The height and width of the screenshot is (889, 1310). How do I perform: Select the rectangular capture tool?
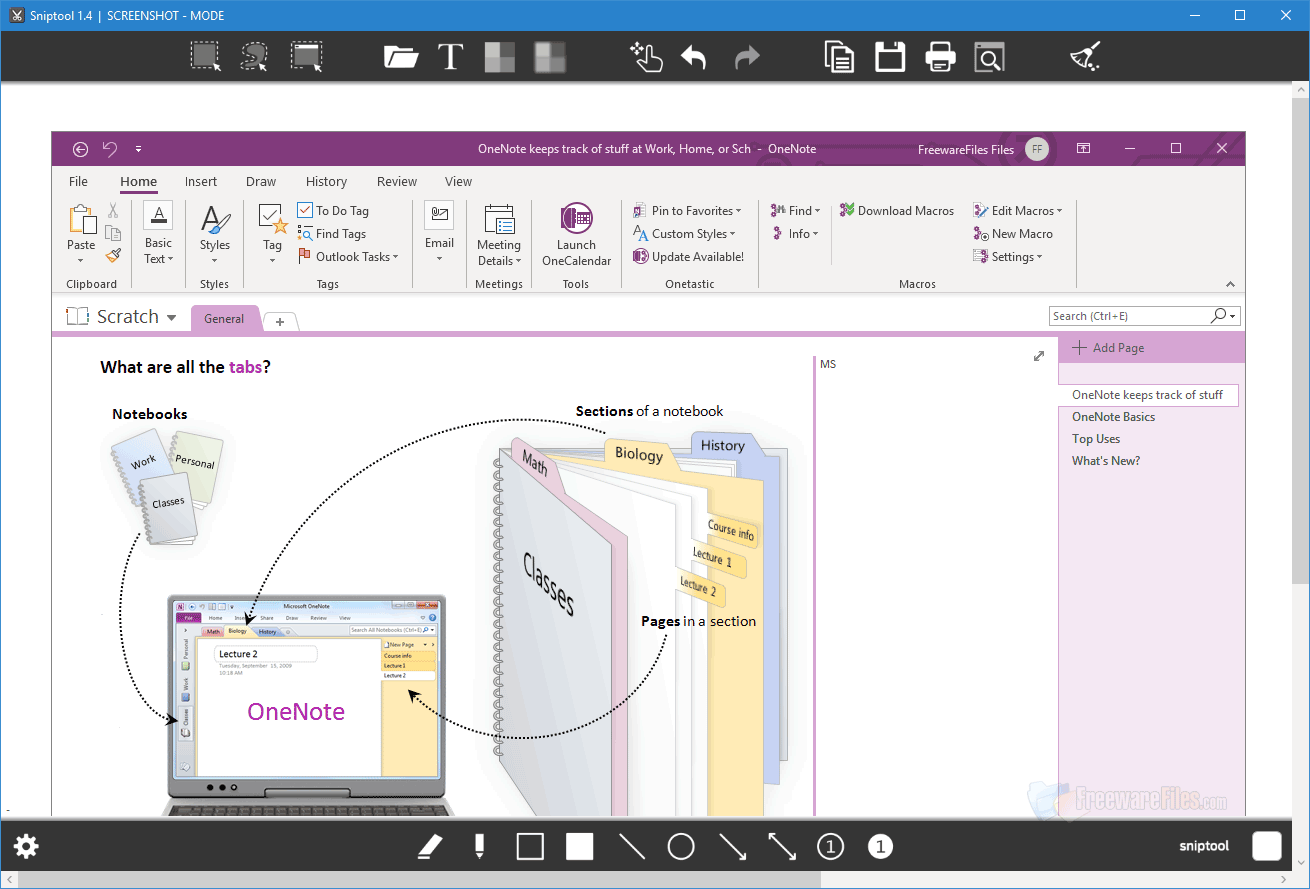[x=205, y=57]
